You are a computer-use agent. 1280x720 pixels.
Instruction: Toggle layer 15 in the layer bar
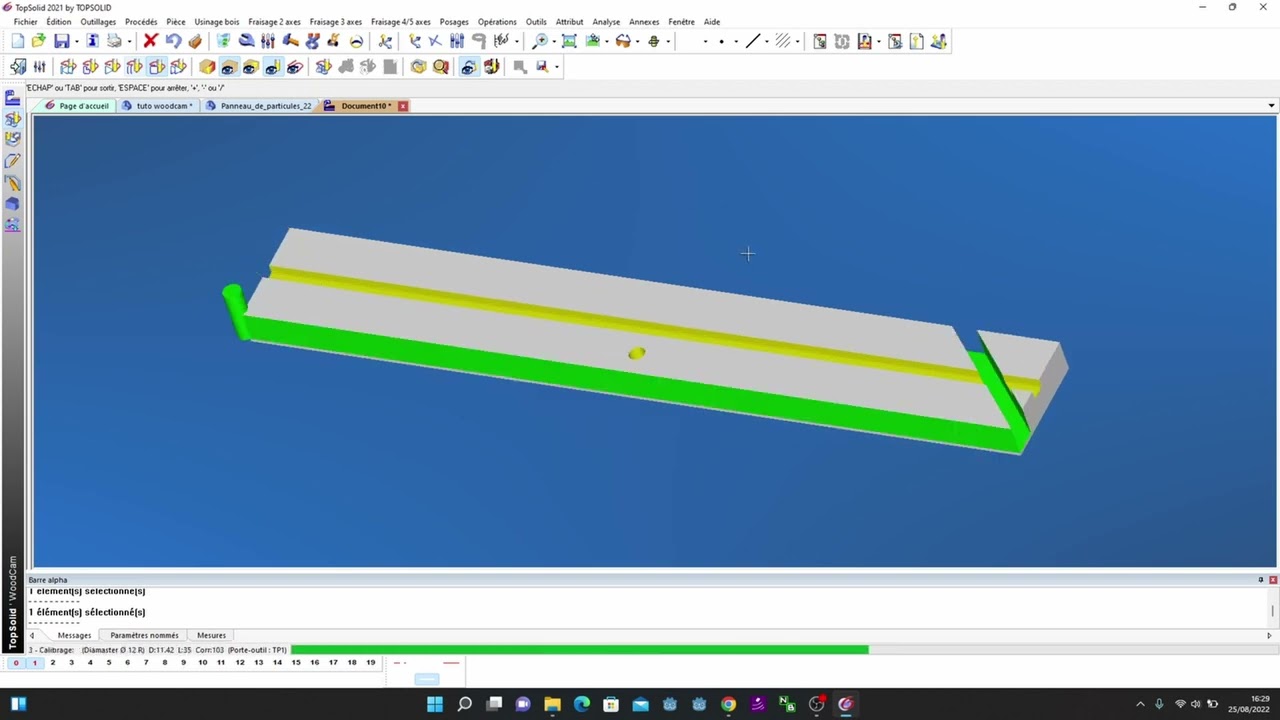[296, 662]
